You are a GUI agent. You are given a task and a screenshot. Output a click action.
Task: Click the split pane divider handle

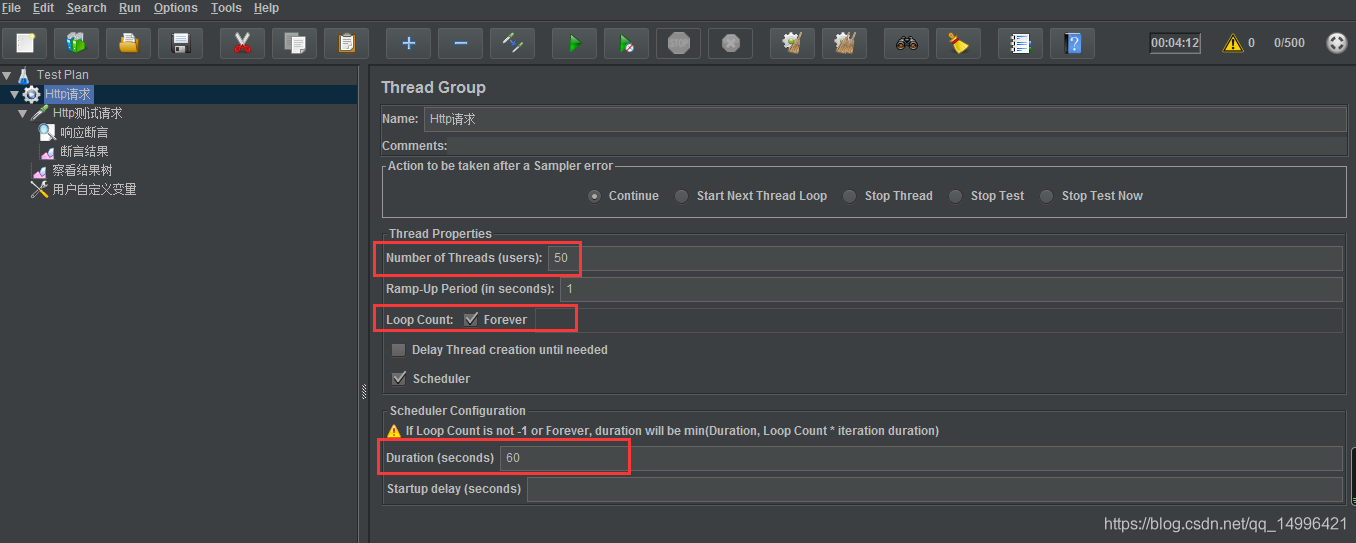(x=364, y=390)
